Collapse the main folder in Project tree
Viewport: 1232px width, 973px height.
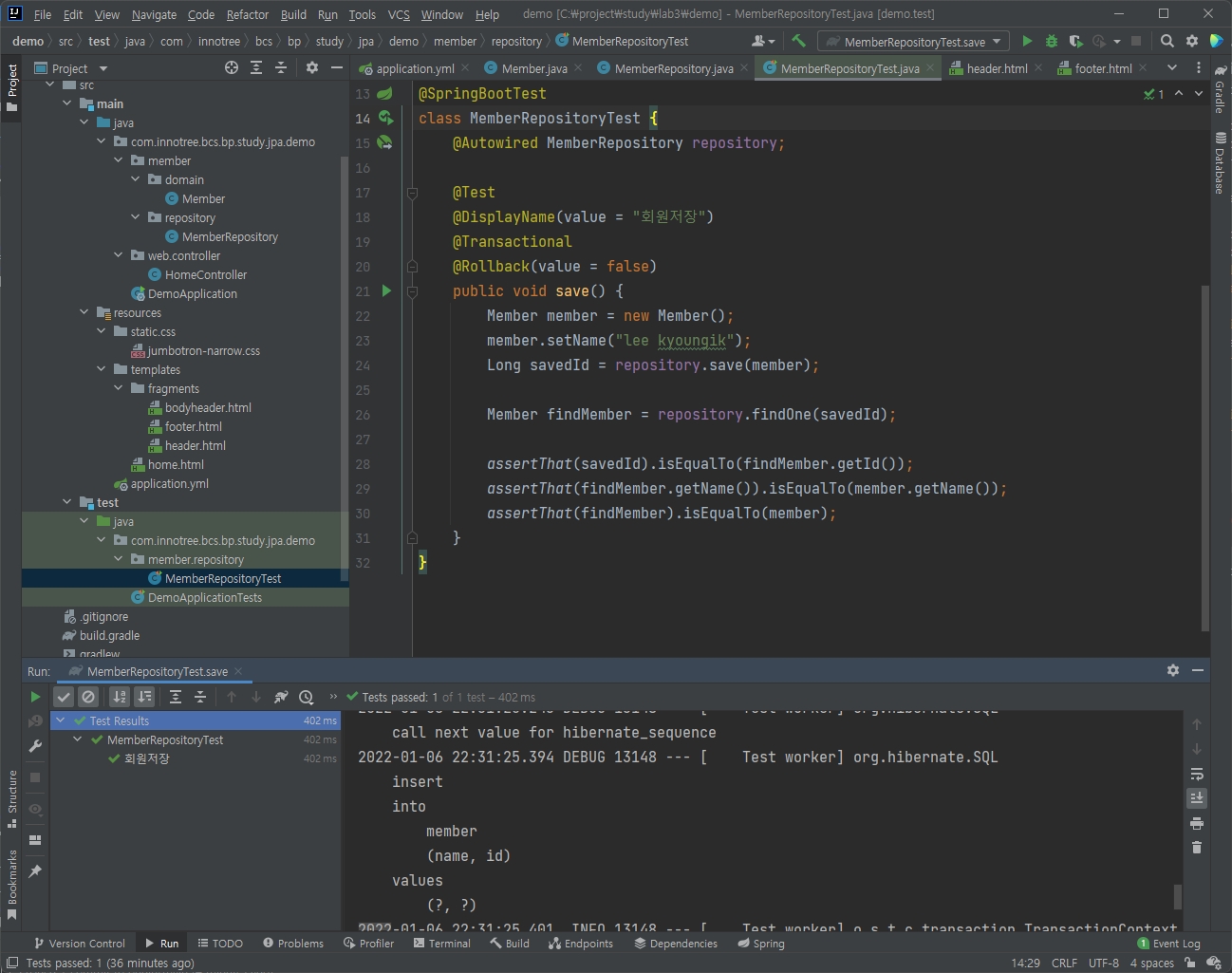coord(67,103)
